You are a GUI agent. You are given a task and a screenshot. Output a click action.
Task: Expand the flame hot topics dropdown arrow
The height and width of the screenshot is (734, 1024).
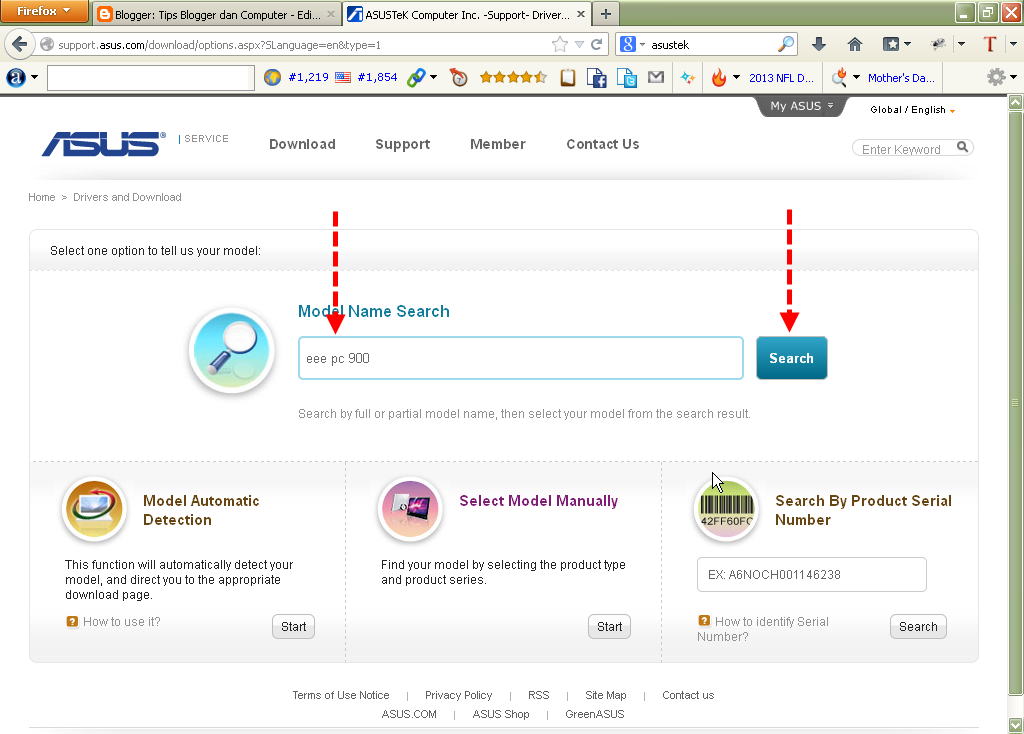pyautogui.click(x=737, y=78)
